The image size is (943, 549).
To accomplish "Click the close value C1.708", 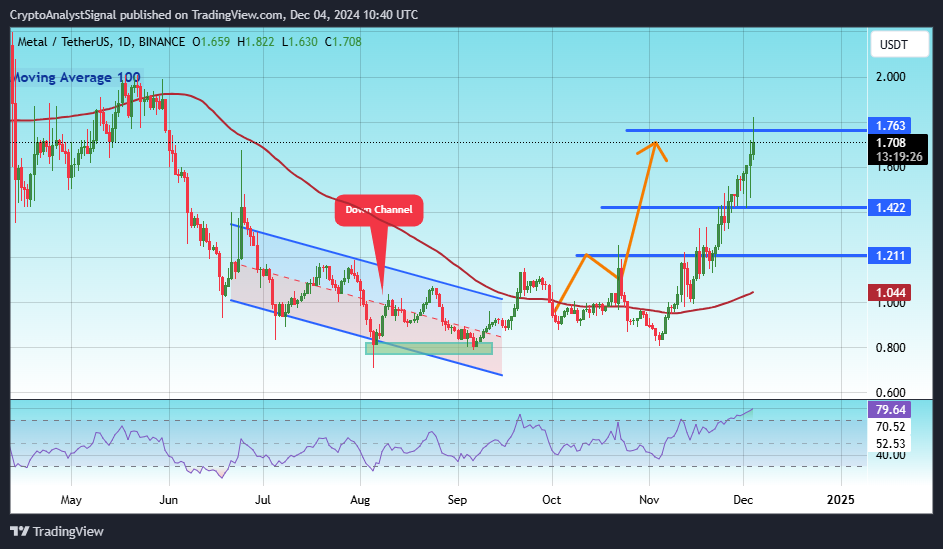I will pos(343,42).
